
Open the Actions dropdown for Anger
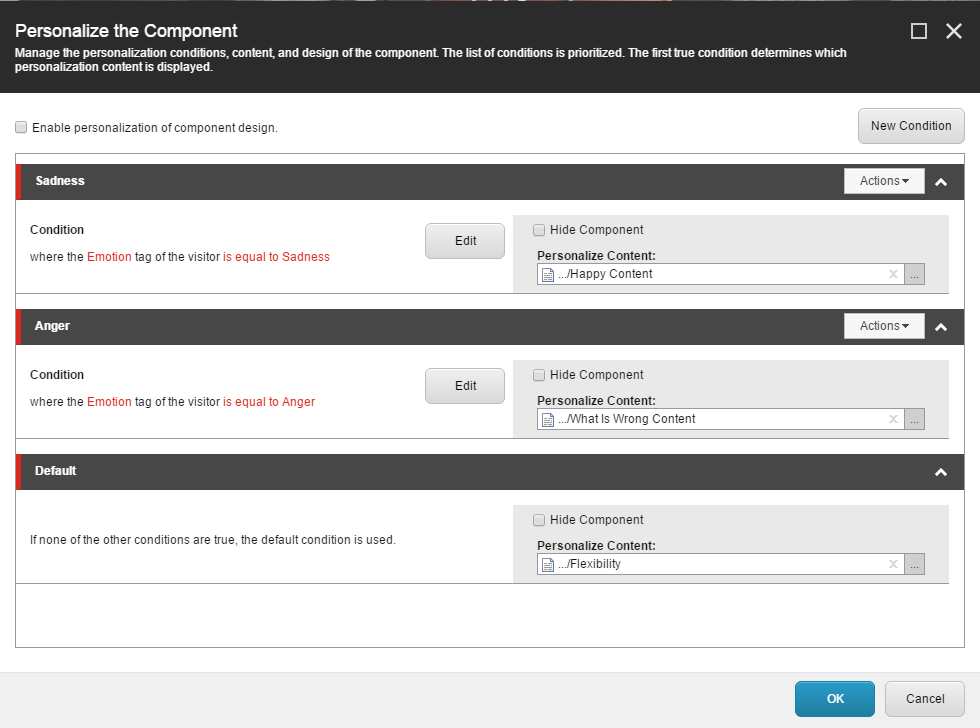coord(884,326)
